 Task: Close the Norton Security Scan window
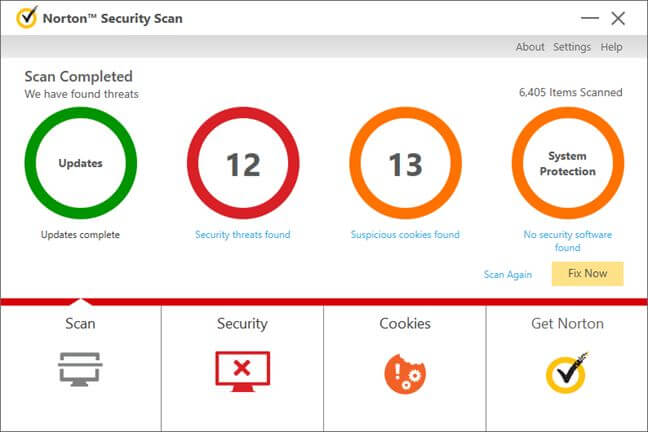coord(618,18)
